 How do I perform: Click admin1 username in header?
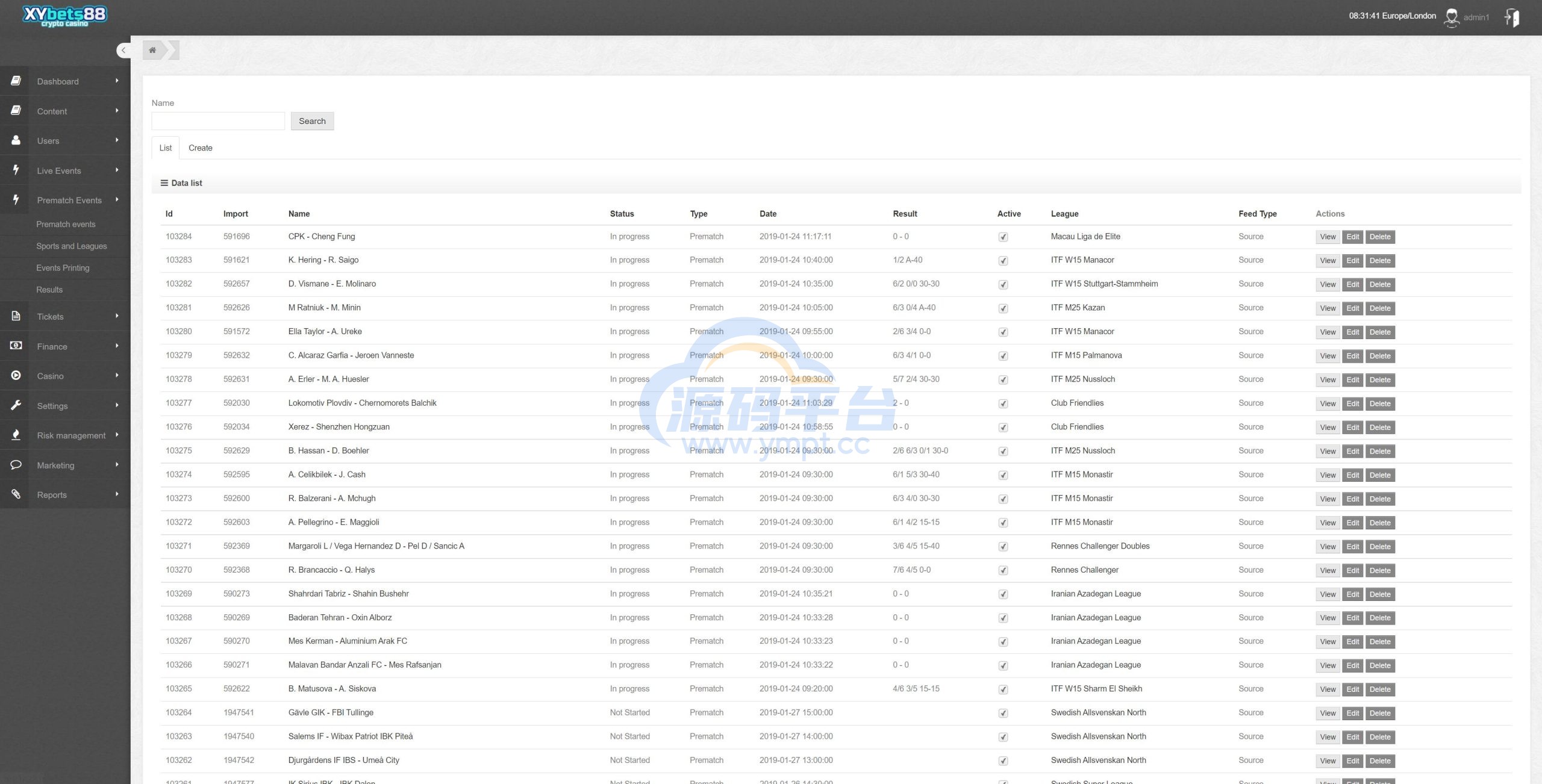pos(1476,17)
